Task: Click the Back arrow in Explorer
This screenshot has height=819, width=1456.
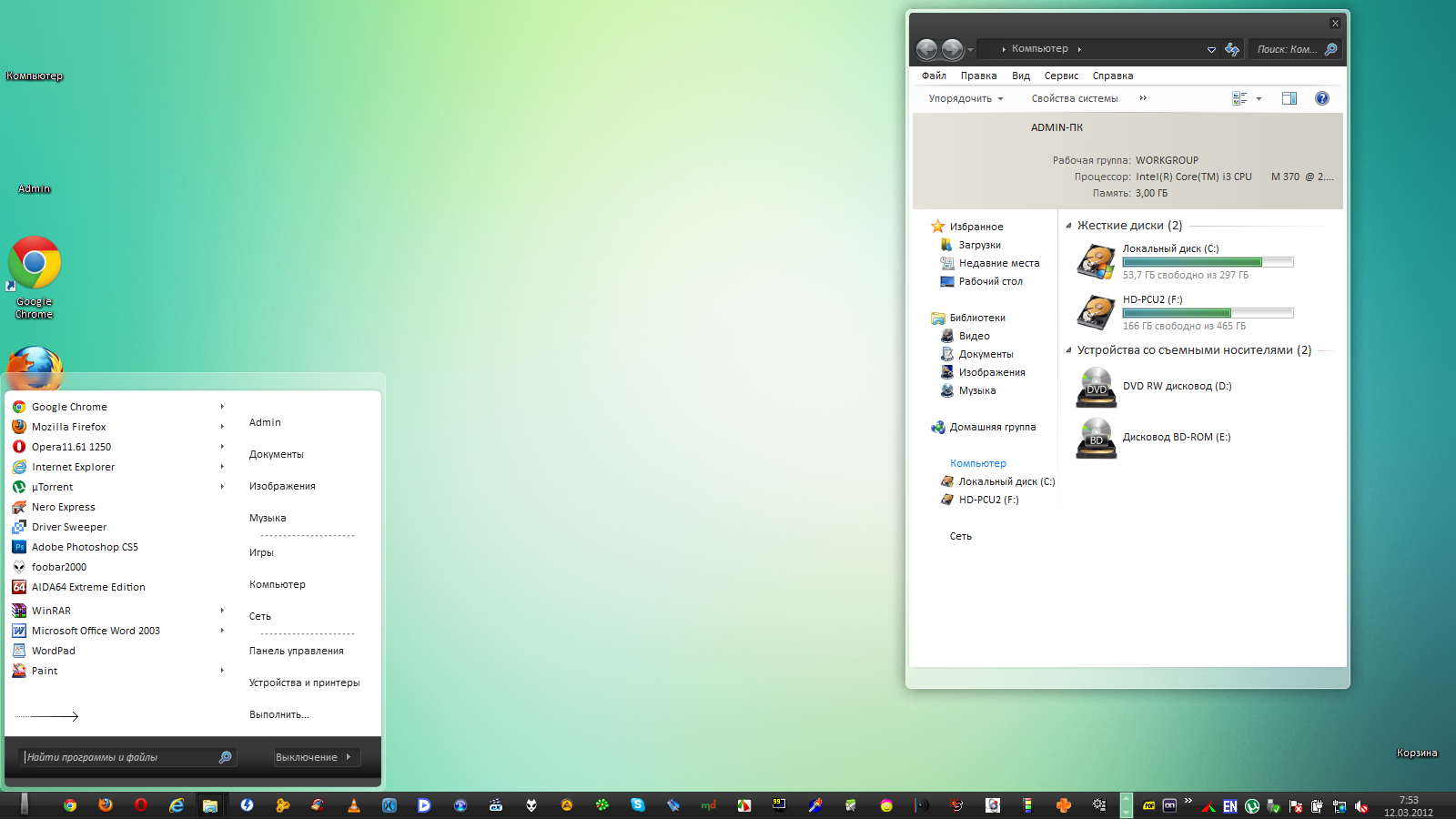Action: (x=926, y=49)
